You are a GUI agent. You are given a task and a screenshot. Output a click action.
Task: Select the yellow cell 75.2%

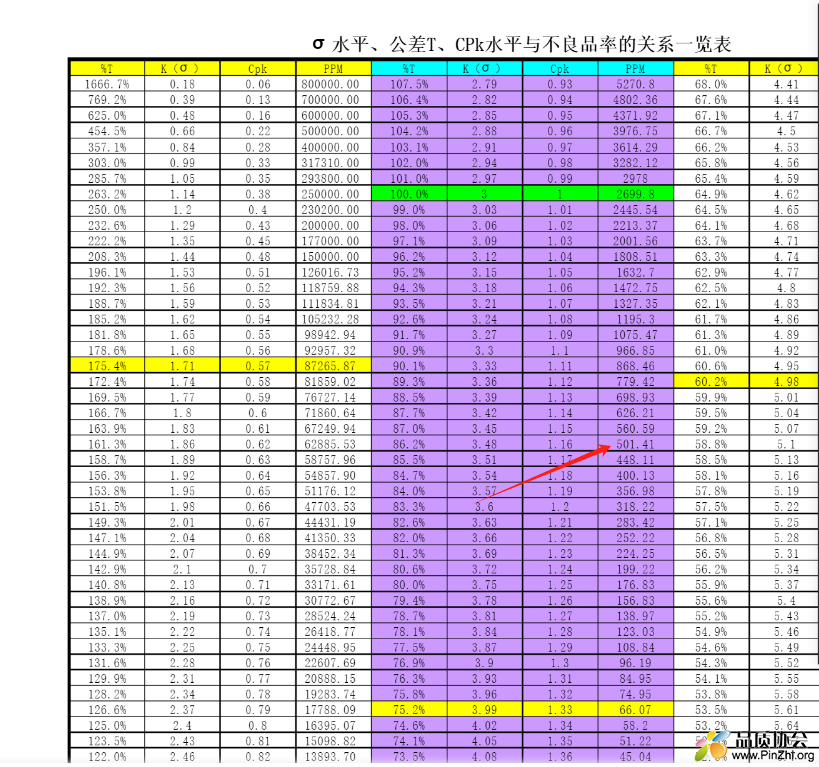(x=409, y=710)
